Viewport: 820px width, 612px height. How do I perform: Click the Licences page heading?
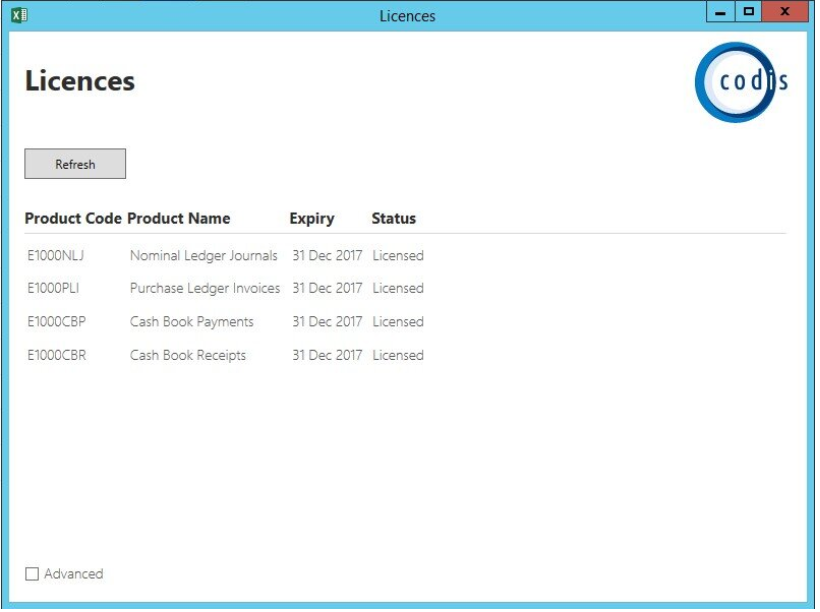coord(80,81)
